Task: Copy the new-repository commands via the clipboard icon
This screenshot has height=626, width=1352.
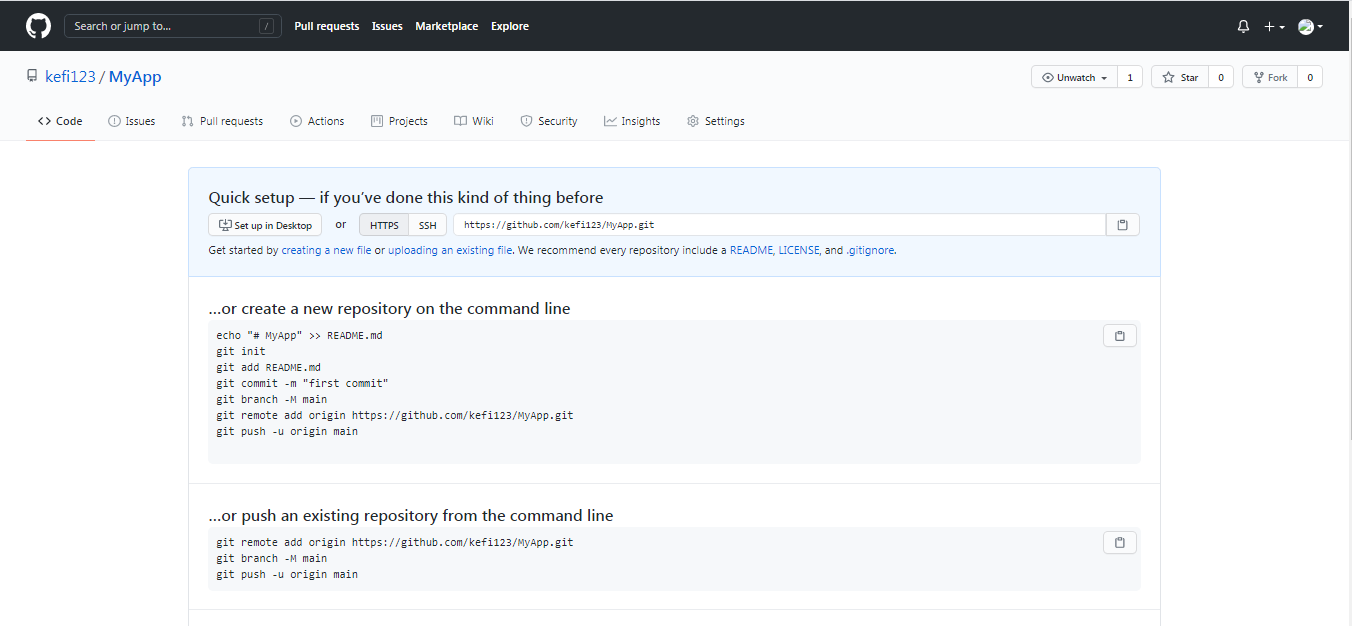Action: (x=1120, y=336)
